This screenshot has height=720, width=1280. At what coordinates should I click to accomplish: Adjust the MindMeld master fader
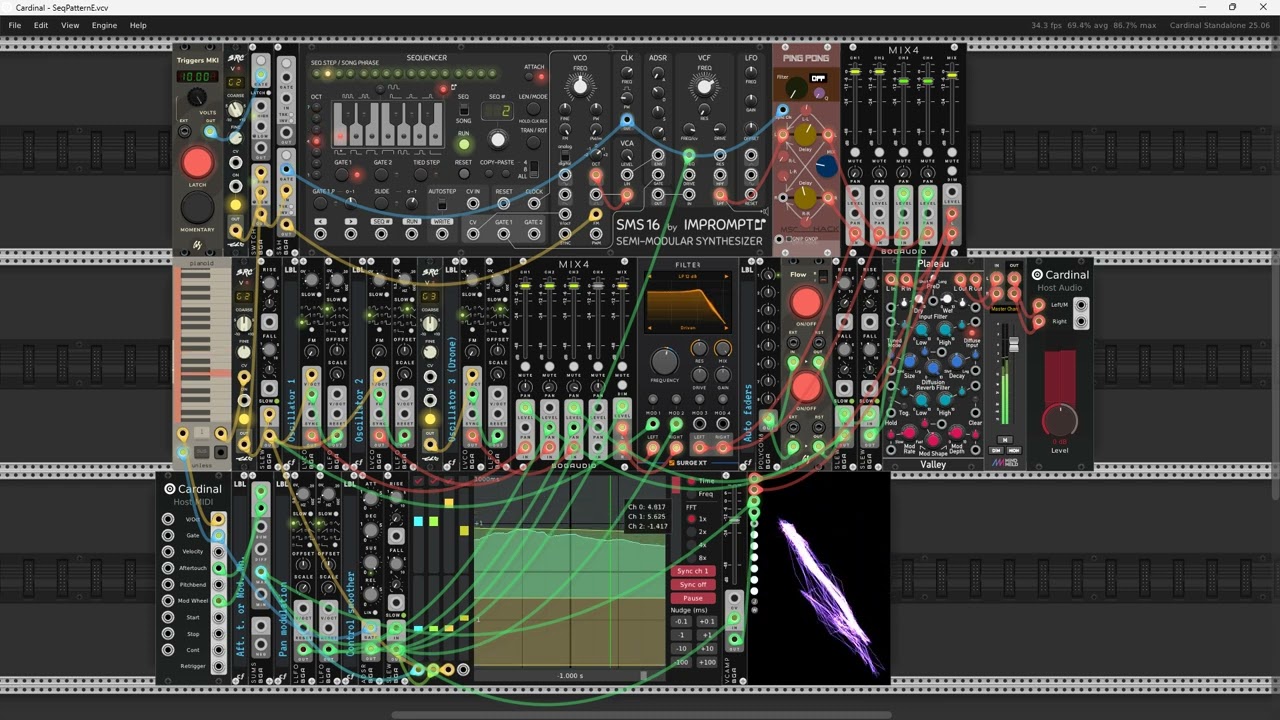point(1013,345)
